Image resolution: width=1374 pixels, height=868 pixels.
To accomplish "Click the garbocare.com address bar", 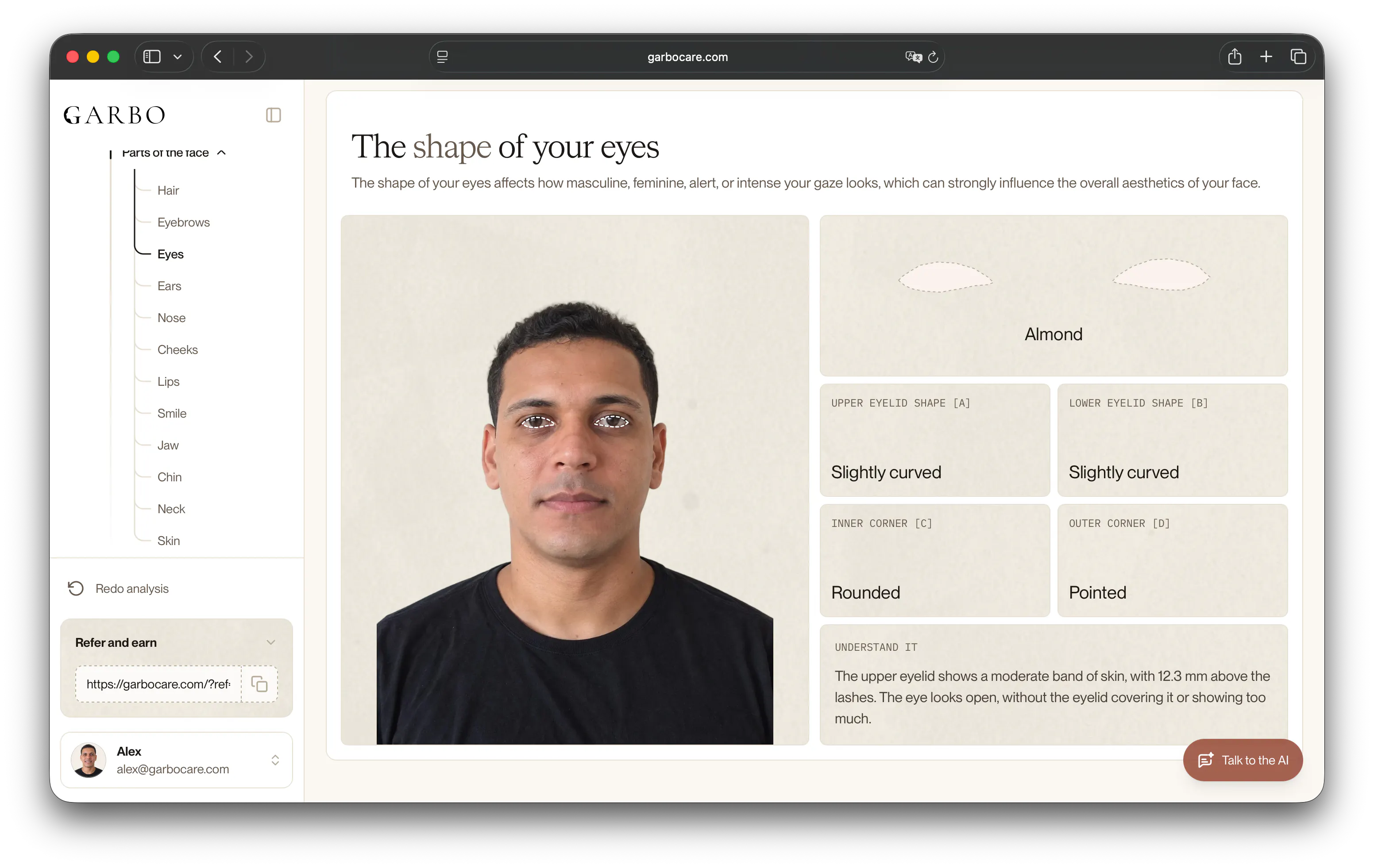I will tap(687, 57).
